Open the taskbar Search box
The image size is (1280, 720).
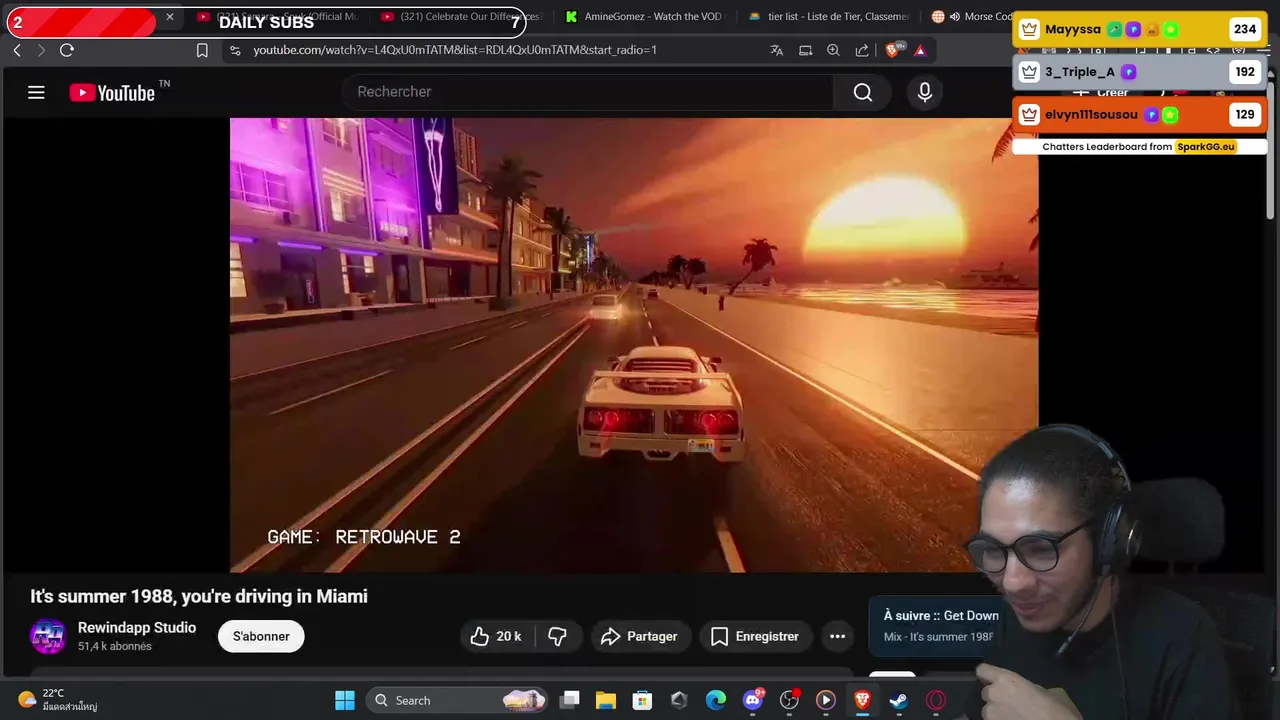tap(456, 700)
